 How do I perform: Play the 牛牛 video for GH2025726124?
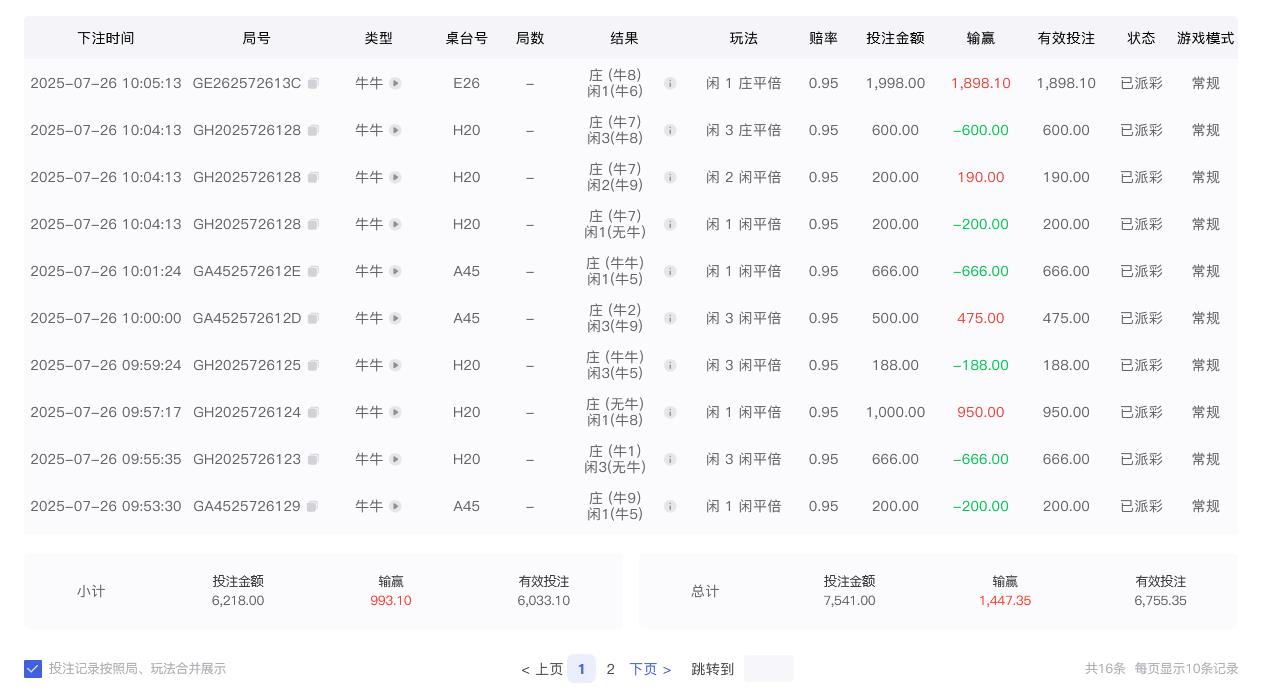click(x=396, y=412)
